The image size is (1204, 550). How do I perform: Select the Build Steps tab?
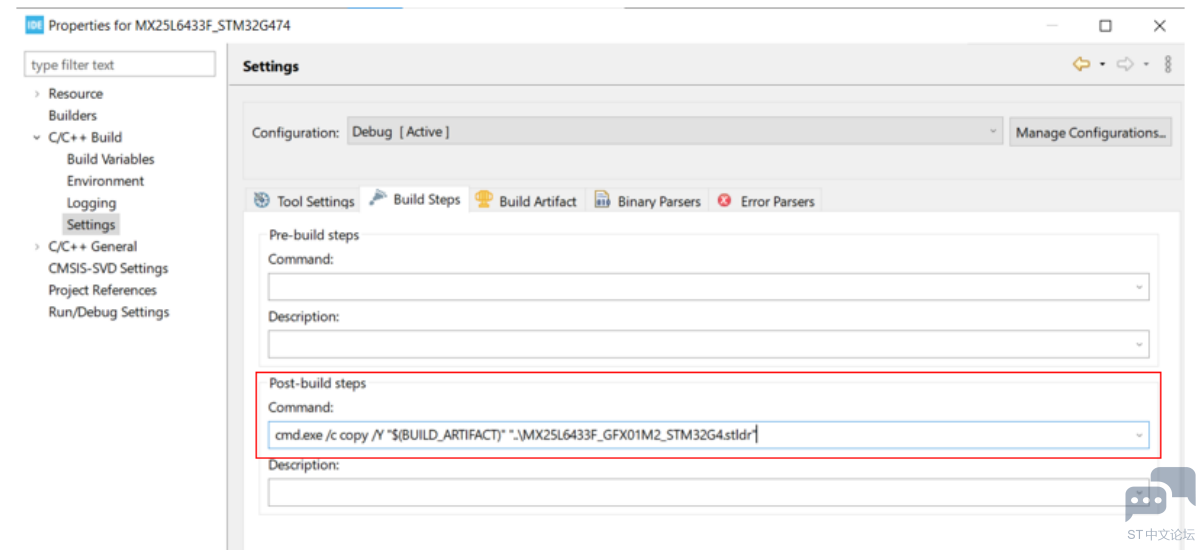pos(415,199)
